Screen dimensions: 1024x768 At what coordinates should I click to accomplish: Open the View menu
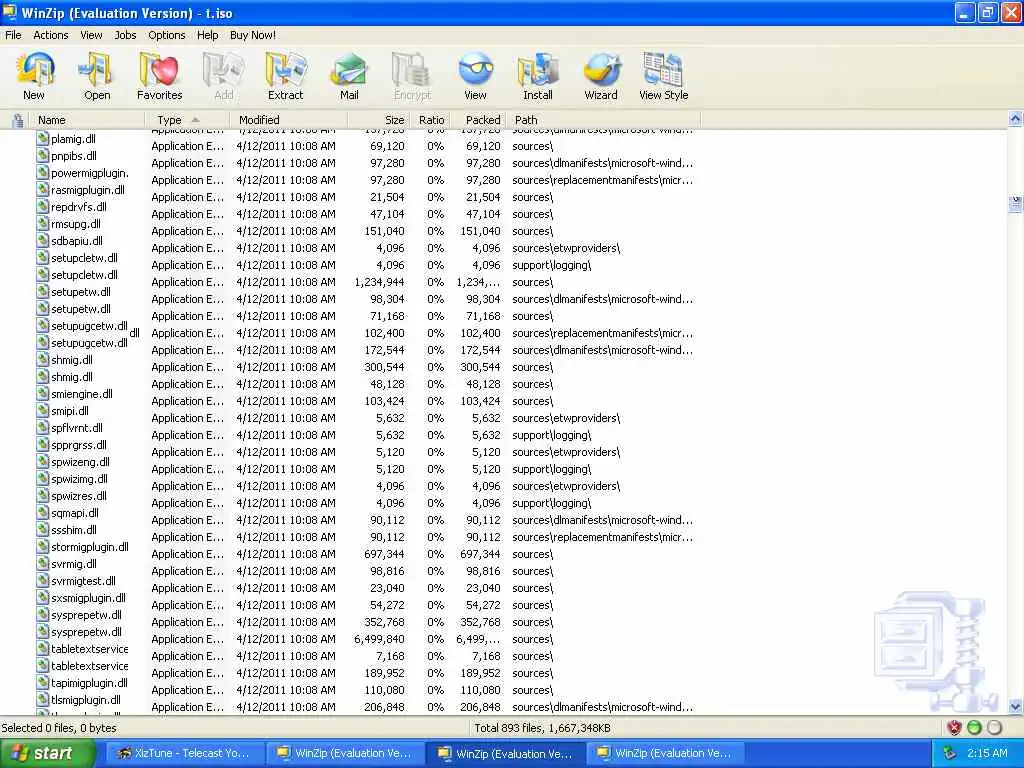coord(91,35)
